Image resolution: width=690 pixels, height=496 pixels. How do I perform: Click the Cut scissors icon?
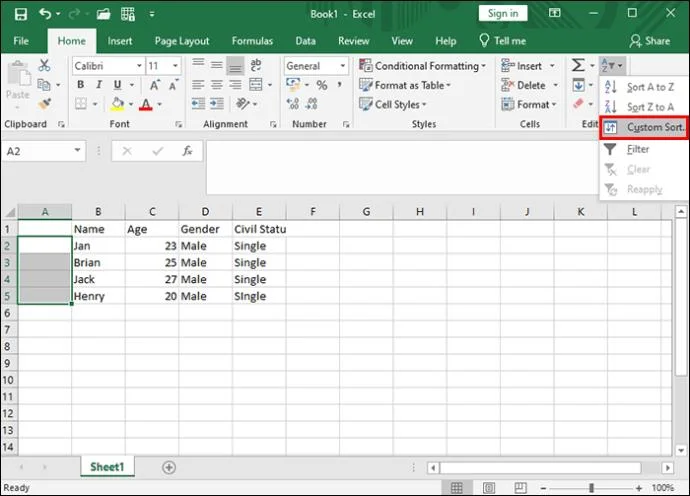[44, 66]
